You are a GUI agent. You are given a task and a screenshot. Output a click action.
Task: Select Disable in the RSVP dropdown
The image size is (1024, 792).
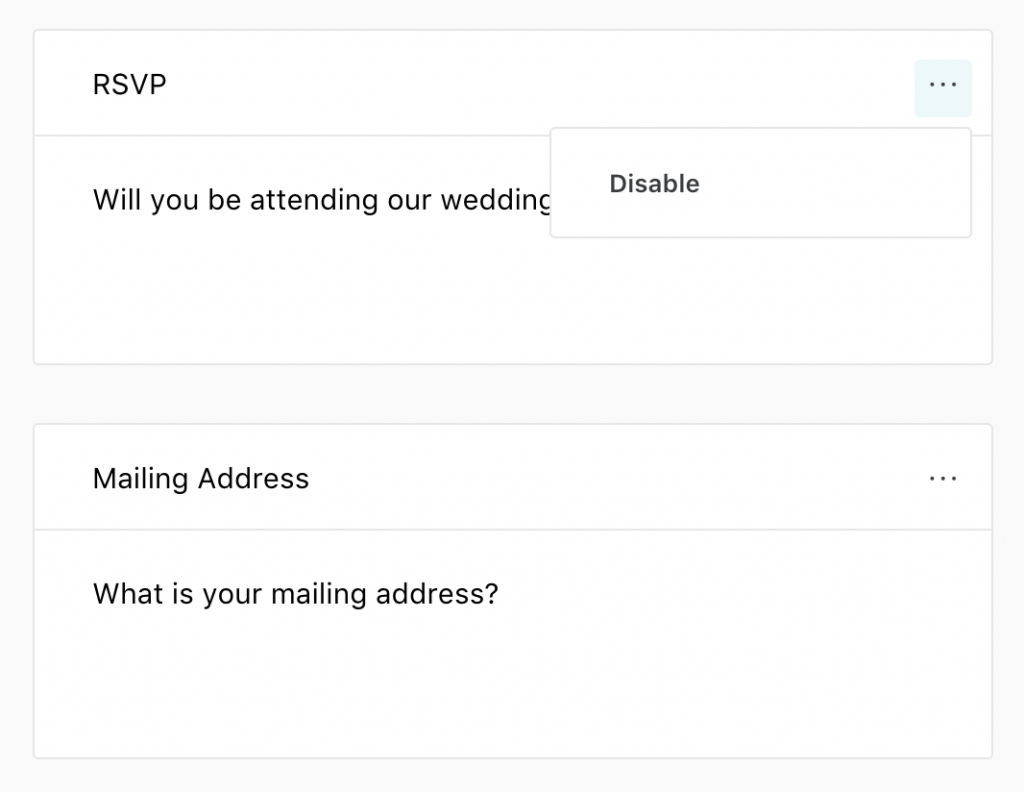click(654, 184)
